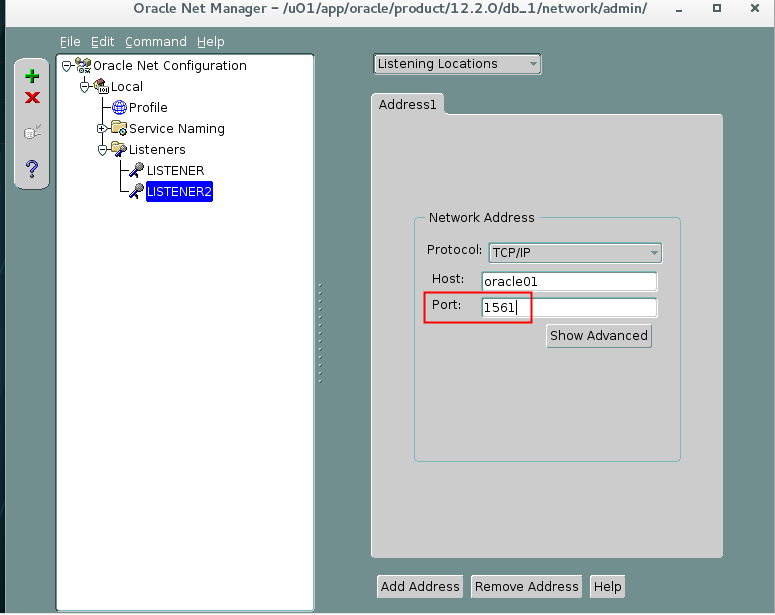Collapse the Oracle Net Configuration root node
This screenshot has width=775, height=615.
[67, 66]
